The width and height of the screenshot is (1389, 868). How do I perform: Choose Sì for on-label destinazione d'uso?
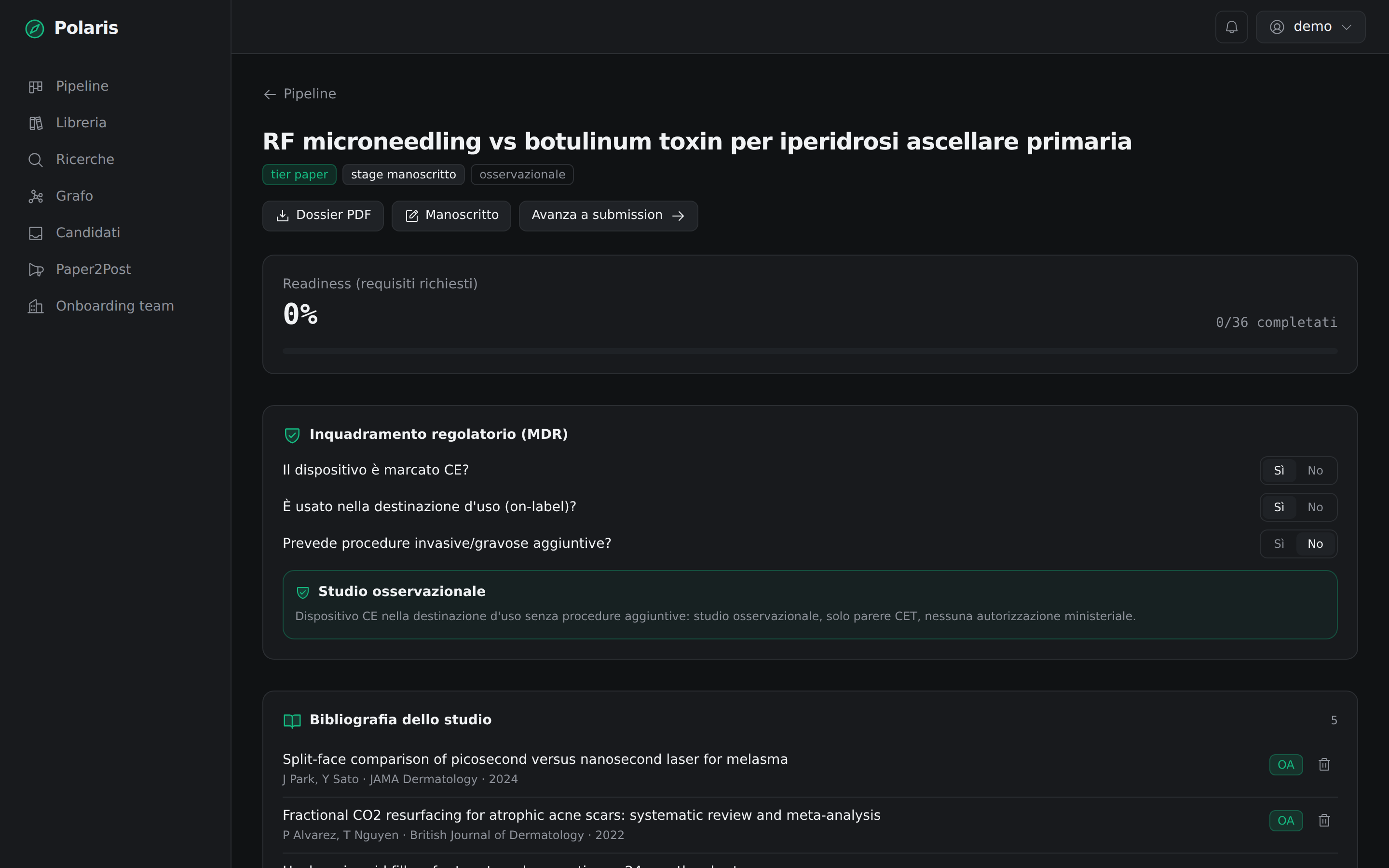click(x=1279, y=507)
